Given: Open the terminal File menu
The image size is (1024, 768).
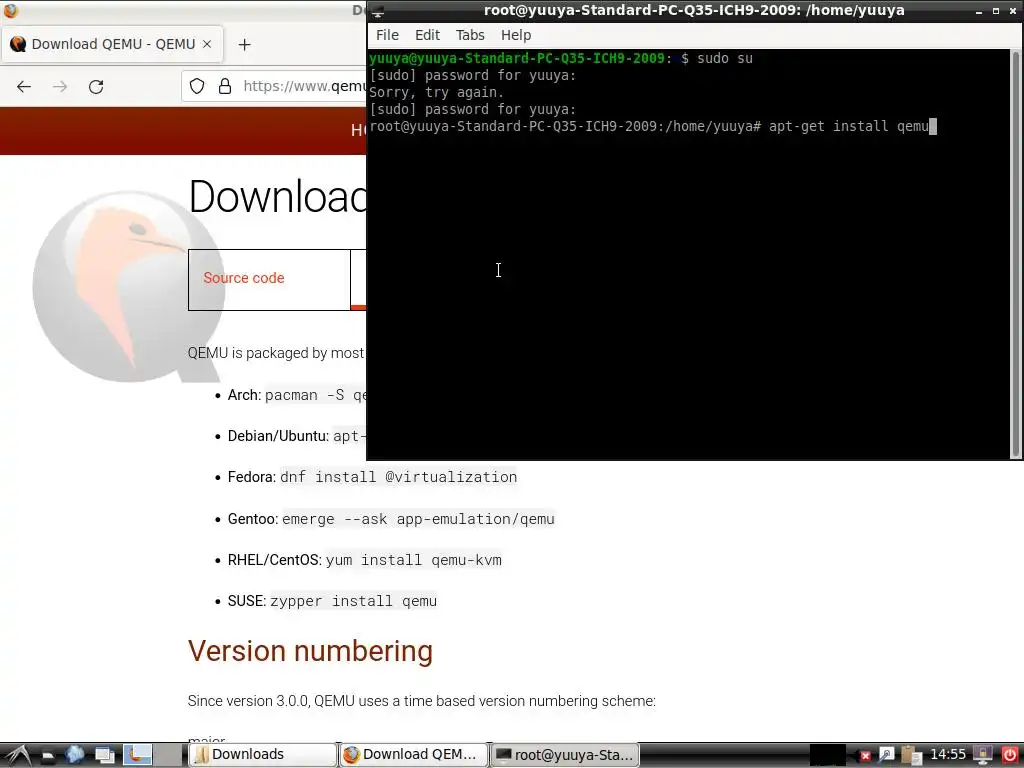Looking at the screenshot, I should (387, 35).
